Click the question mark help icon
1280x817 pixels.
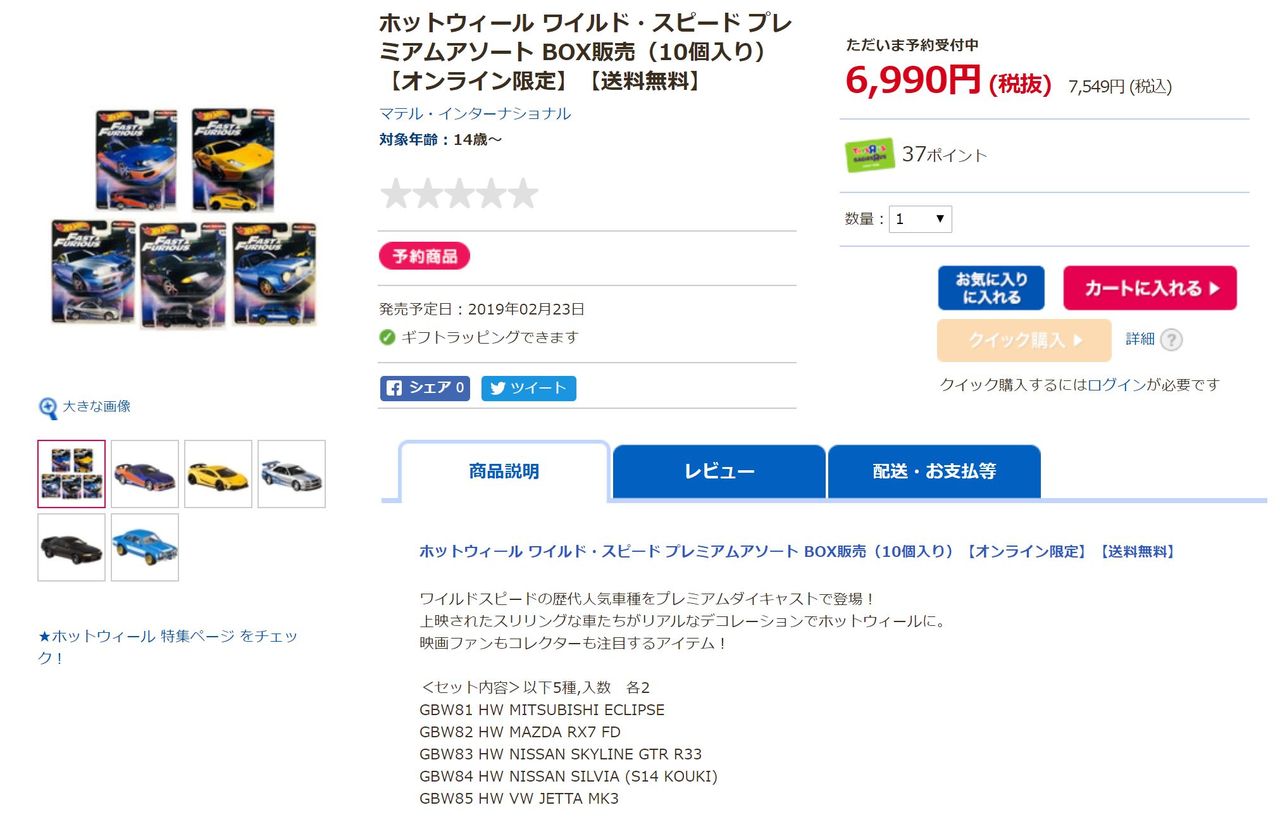pos(1171,340)
